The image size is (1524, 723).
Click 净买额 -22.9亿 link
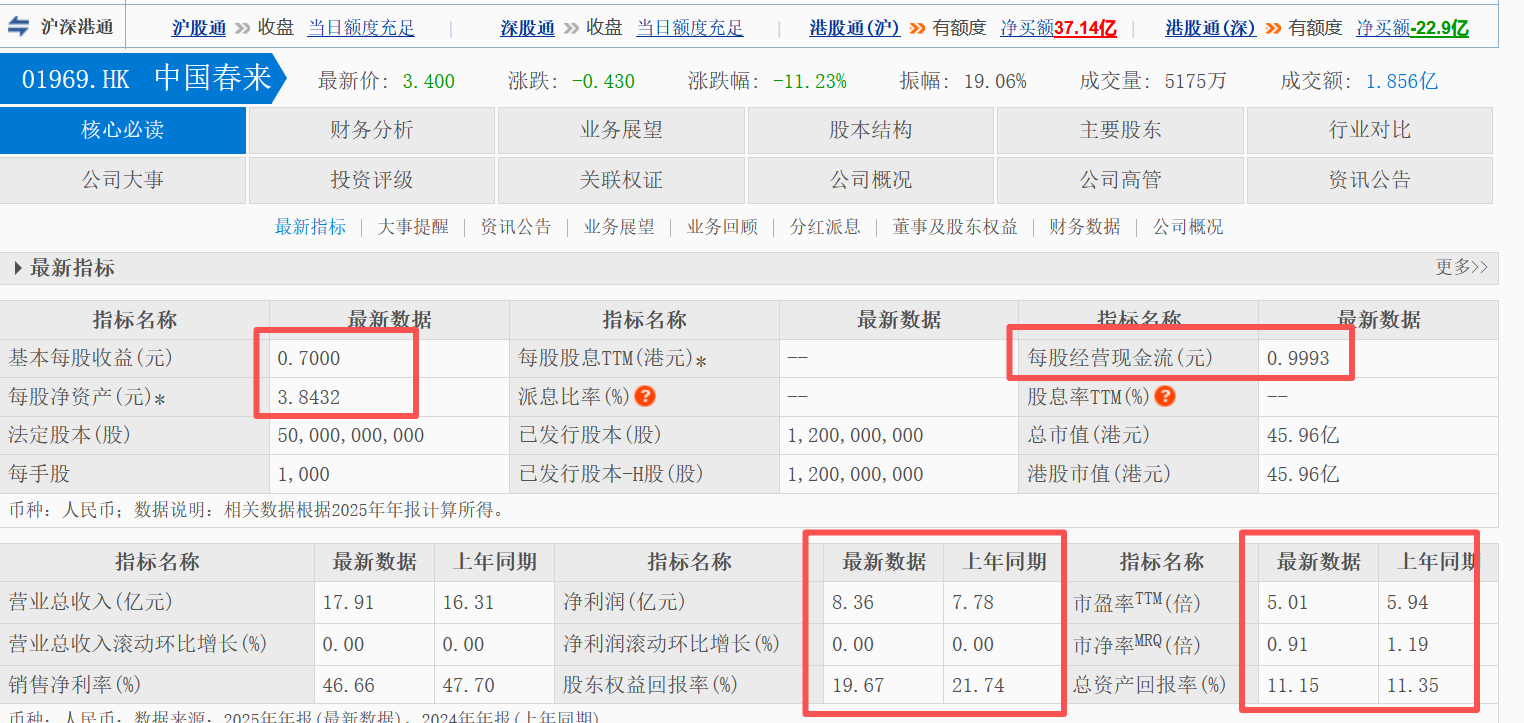1412,28
